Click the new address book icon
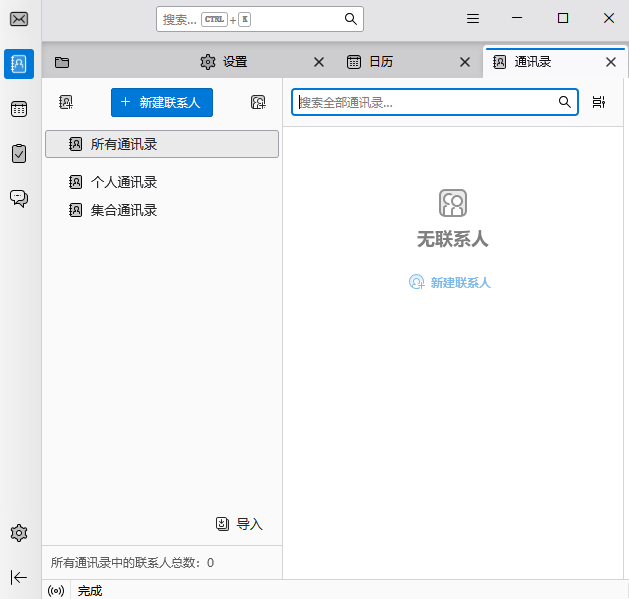 (x=66, y=102)
